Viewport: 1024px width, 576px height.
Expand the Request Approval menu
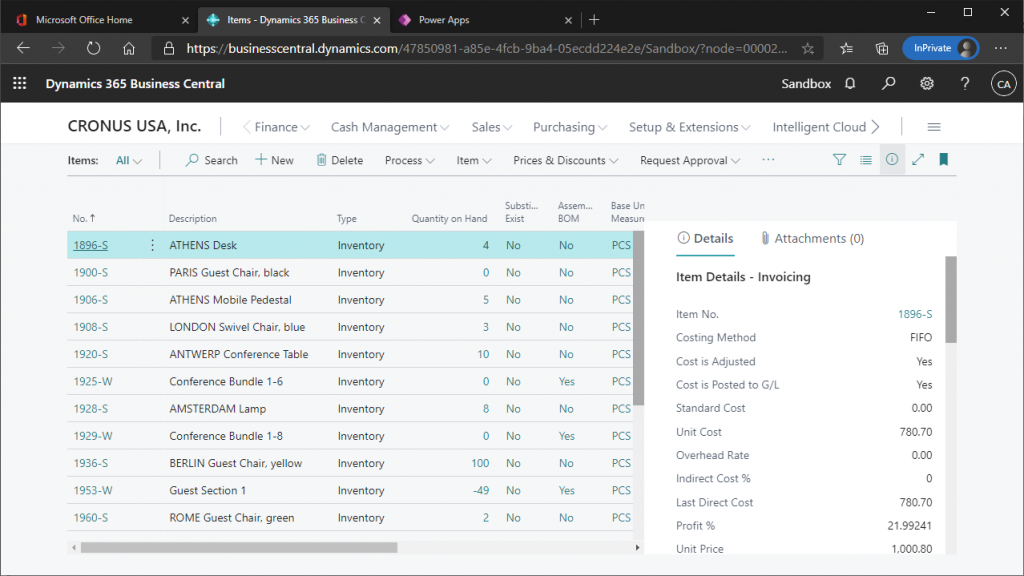[x=690, y=160]
